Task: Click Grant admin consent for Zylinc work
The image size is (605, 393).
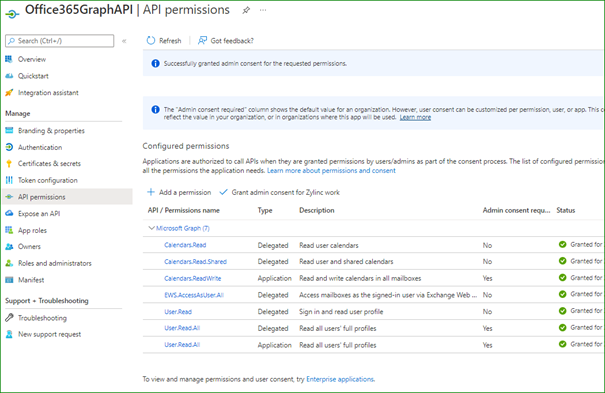Action: pyautogui.click(x=279, y=192)
